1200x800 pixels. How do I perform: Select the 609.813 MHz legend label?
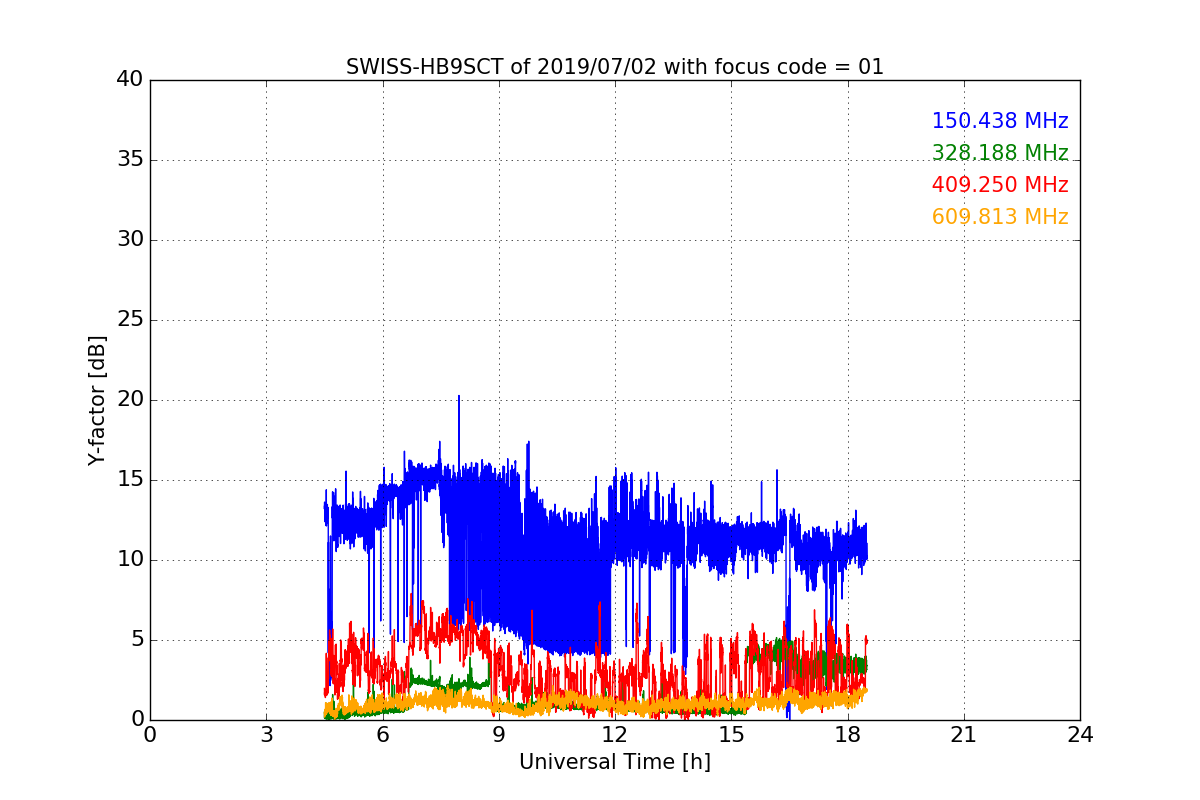pos(1000,217)
